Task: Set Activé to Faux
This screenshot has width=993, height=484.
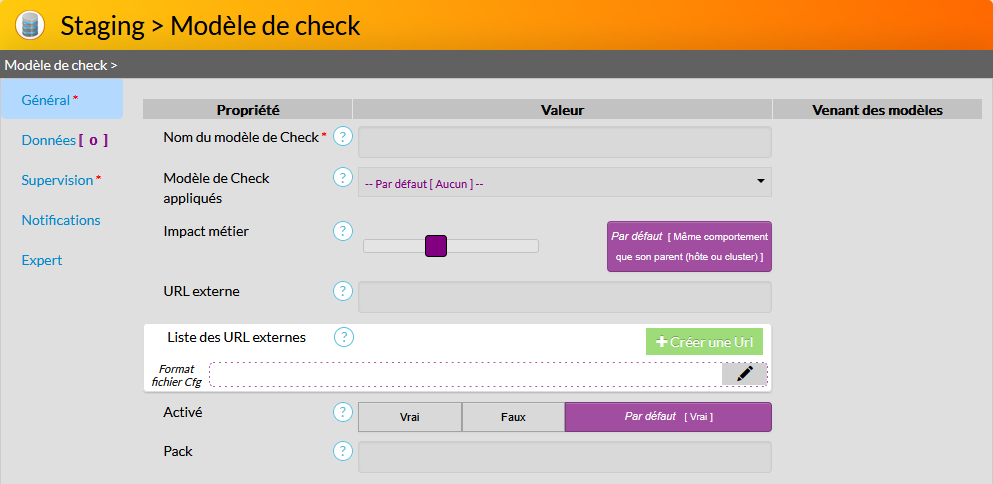Action: [x=513, y=417]
